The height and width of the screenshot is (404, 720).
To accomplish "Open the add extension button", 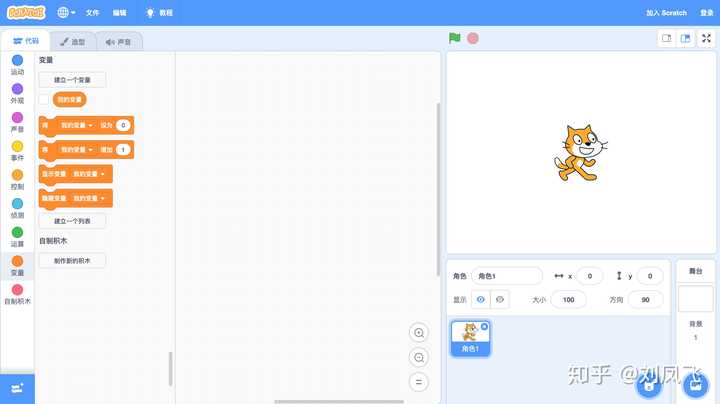I will (17, 388).
